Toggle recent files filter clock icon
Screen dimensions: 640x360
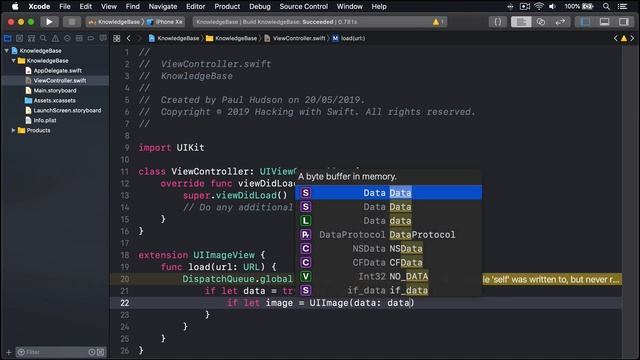(92, 352)
